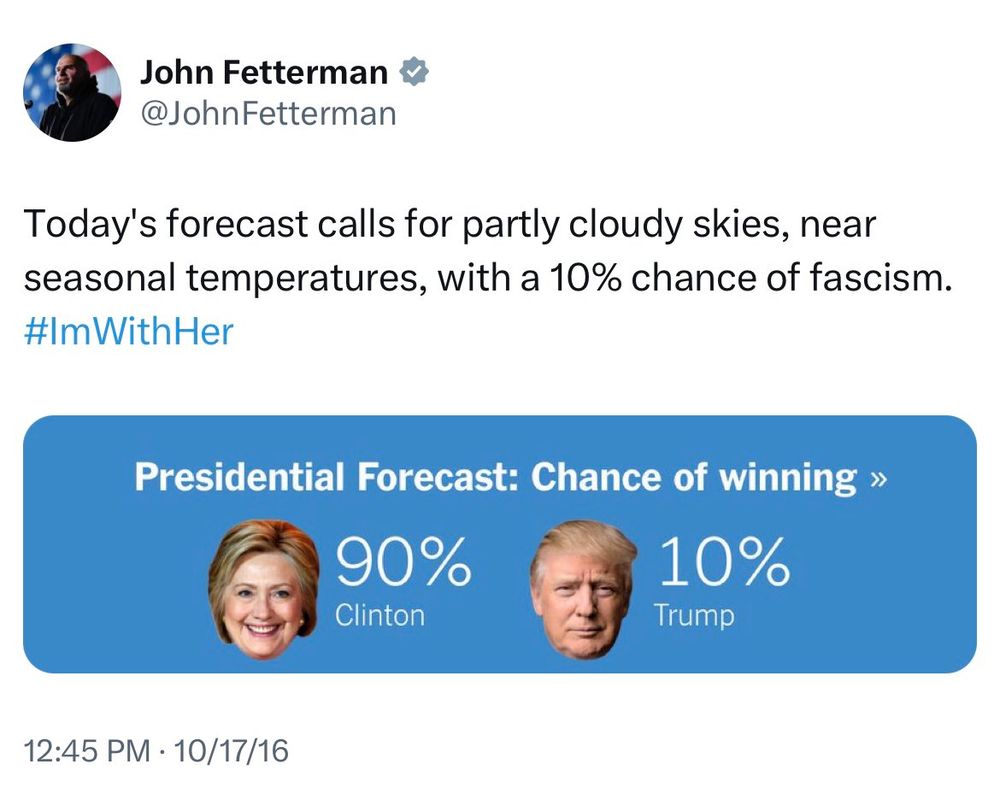Click the @JohnFetterman handle
Image resolution: width=1000 pixels, height=799 pixels.
click(268, 113)
